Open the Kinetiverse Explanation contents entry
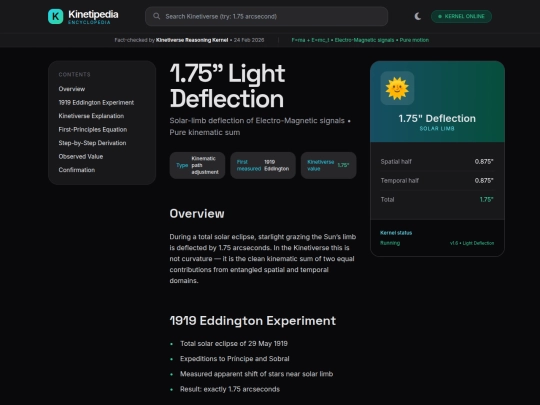Screen dimensions: 540x405 tap(91, 116)
